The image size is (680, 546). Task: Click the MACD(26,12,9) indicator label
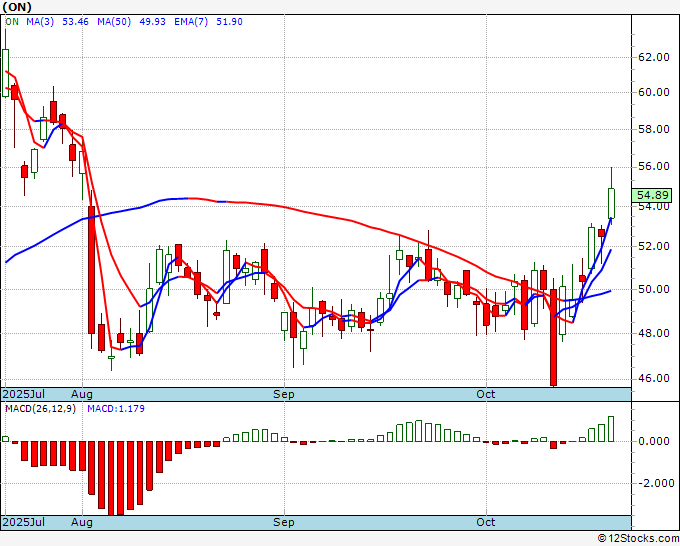40,409
